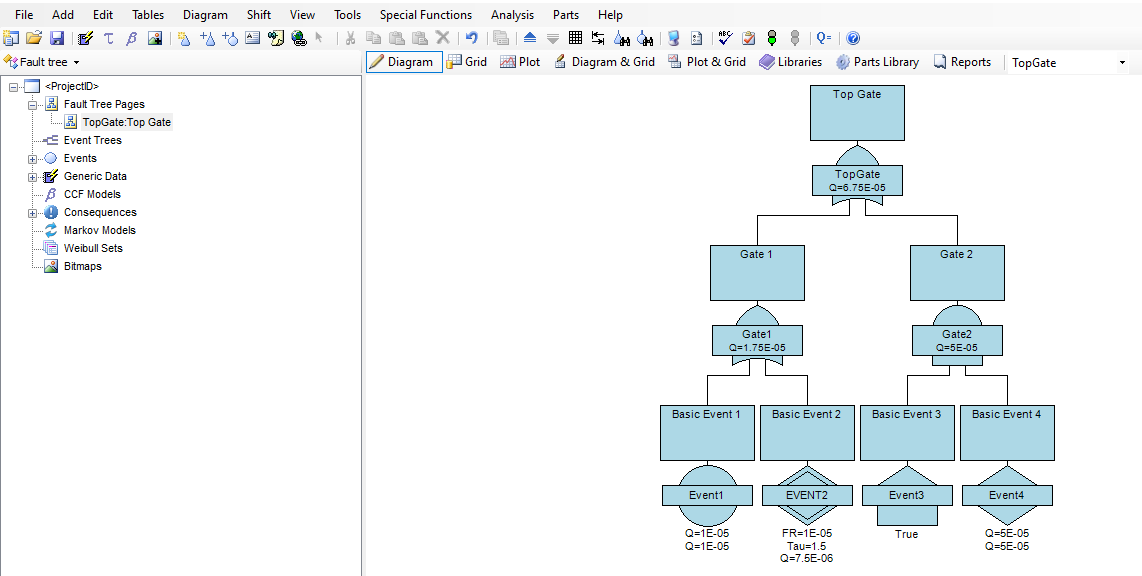Viewport: 1142px width, 576px height.
Task: Open the Parts Library view
Action: coord(877,62)
